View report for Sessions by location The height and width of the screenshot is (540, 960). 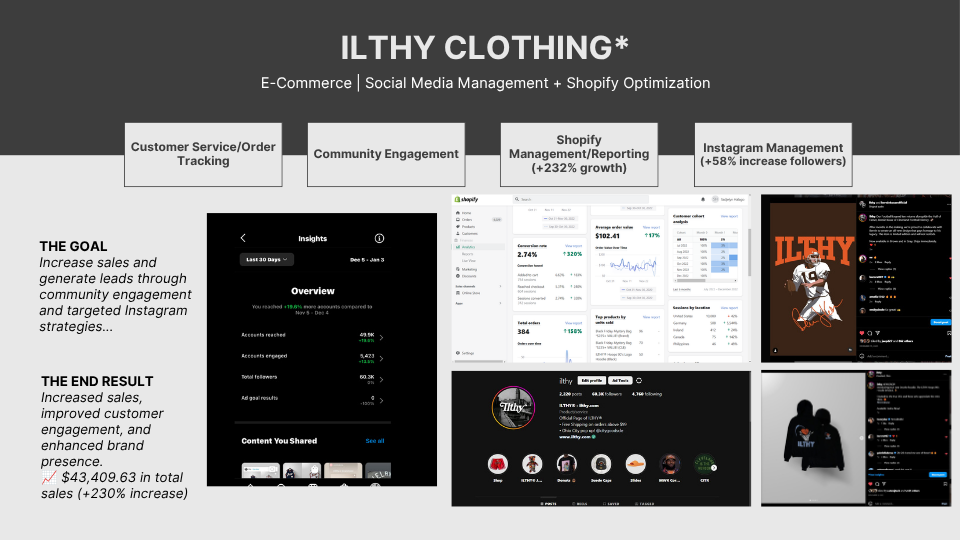click(x=729, y=308)
